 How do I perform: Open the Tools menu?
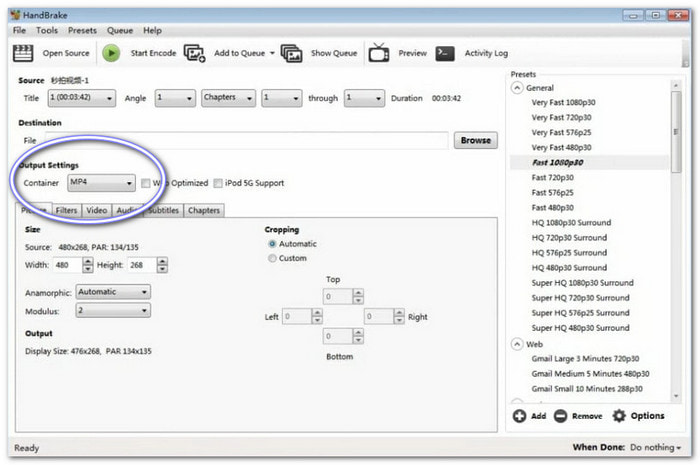pos(47,30)
